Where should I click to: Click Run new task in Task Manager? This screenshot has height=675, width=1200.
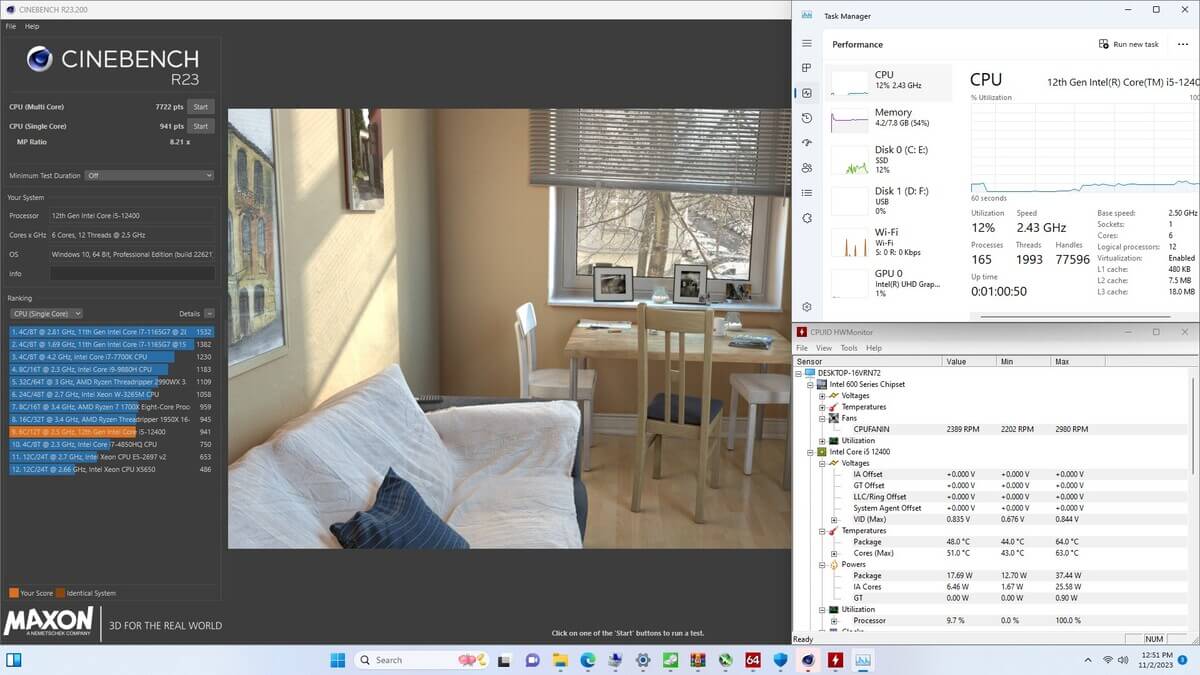(x=1129, y=44)
